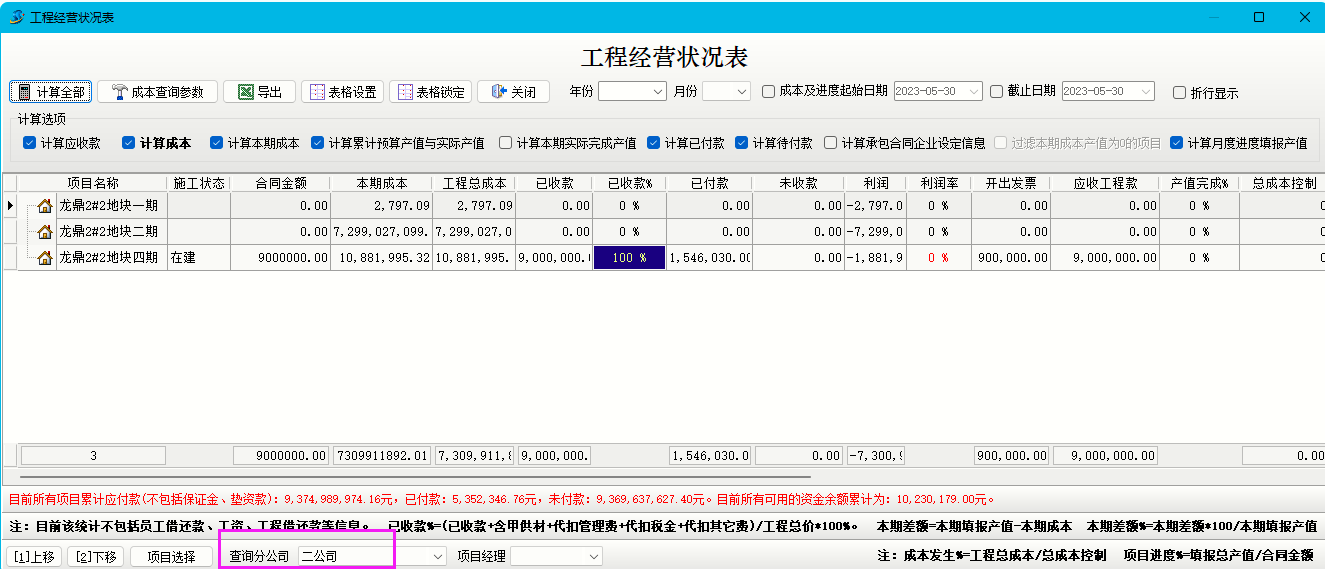Click the Excel icon on 导出
Image resolution: width=1325 pixels, height=569 pixels.
245,92
